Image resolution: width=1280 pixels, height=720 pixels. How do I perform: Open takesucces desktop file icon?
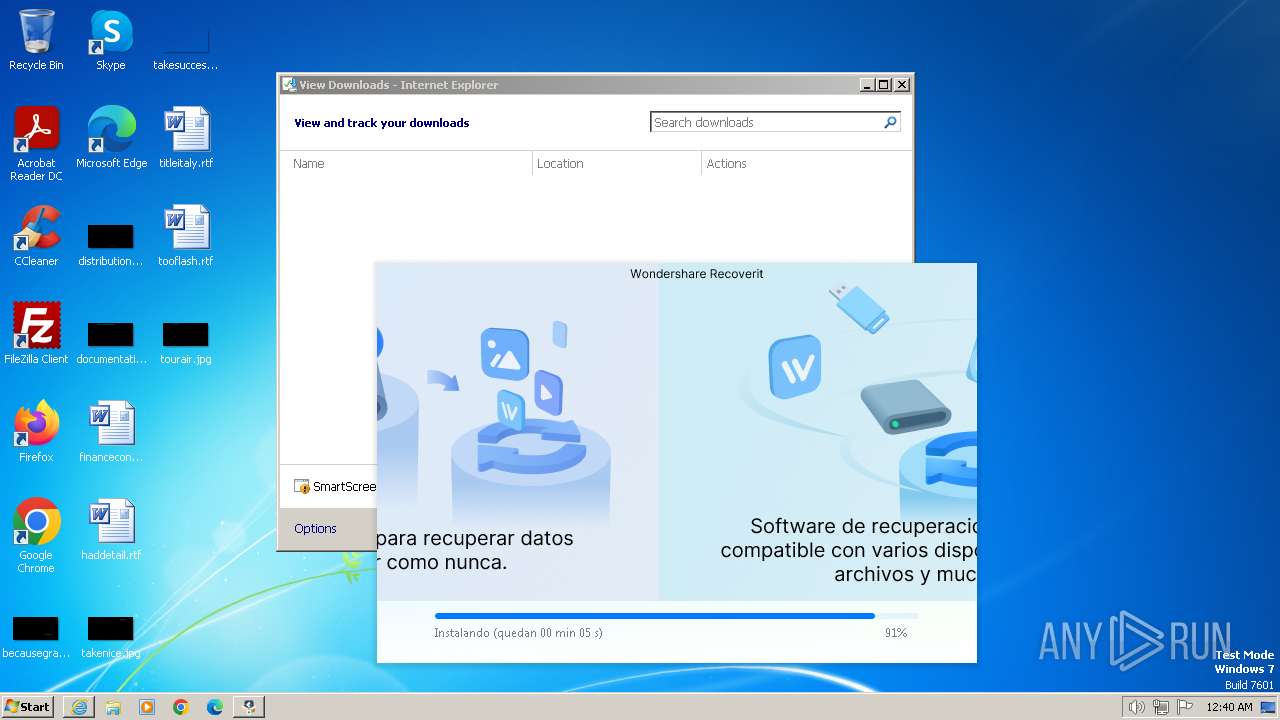tap(186, 48)
